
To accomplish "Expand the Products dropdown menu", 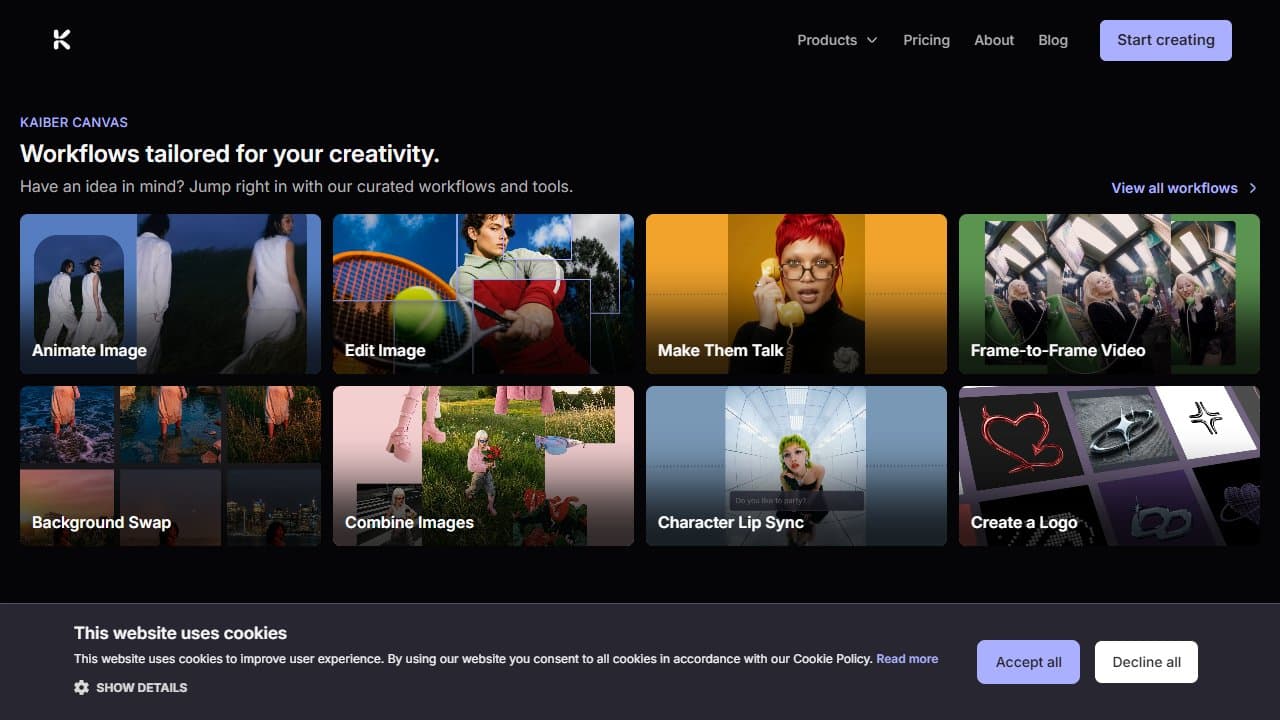I will click(837, 40).
